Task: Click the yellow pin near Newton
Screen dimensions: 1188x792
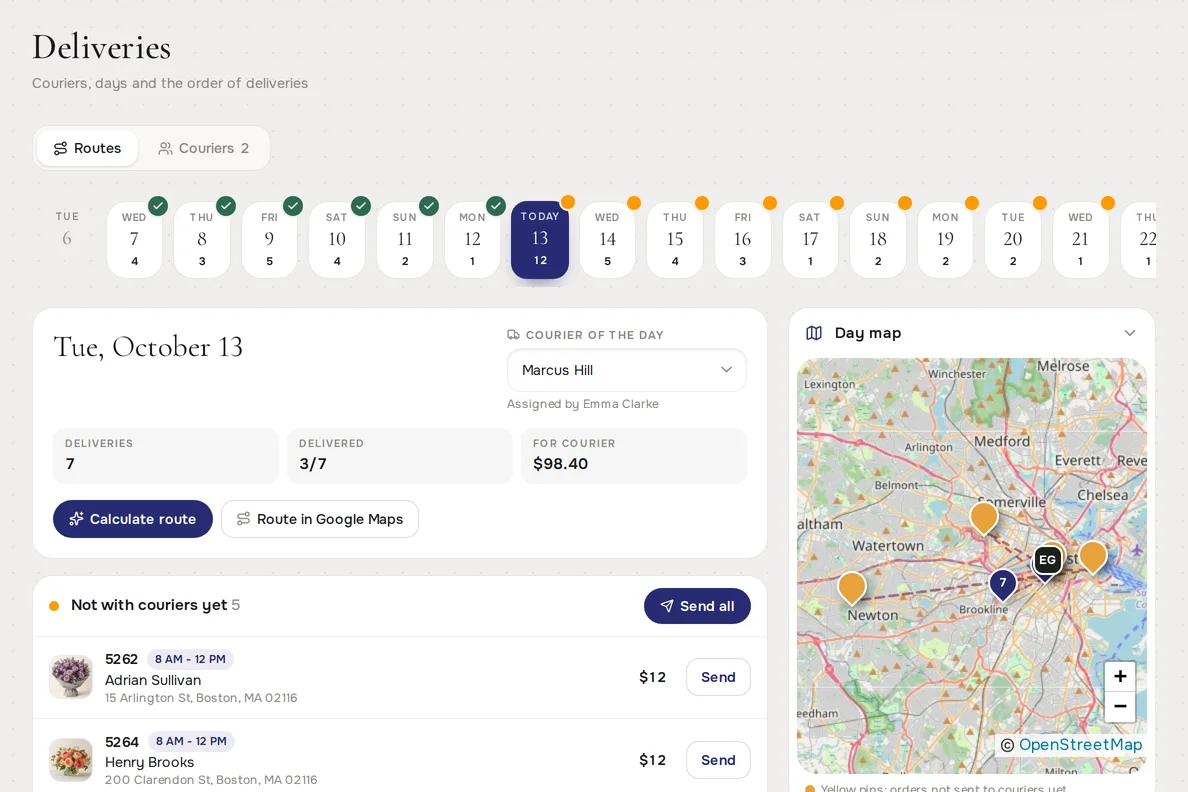Action: pyautogui.click(x=852, y=587)
